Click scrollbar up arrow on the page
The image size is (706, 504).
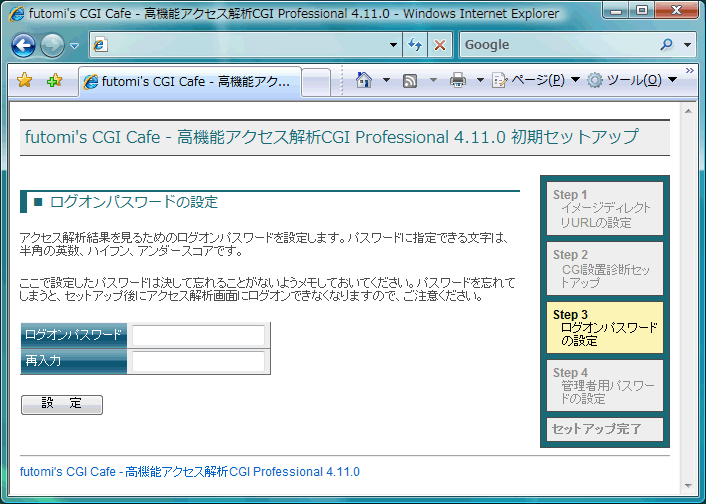click(x=688, y=111)
